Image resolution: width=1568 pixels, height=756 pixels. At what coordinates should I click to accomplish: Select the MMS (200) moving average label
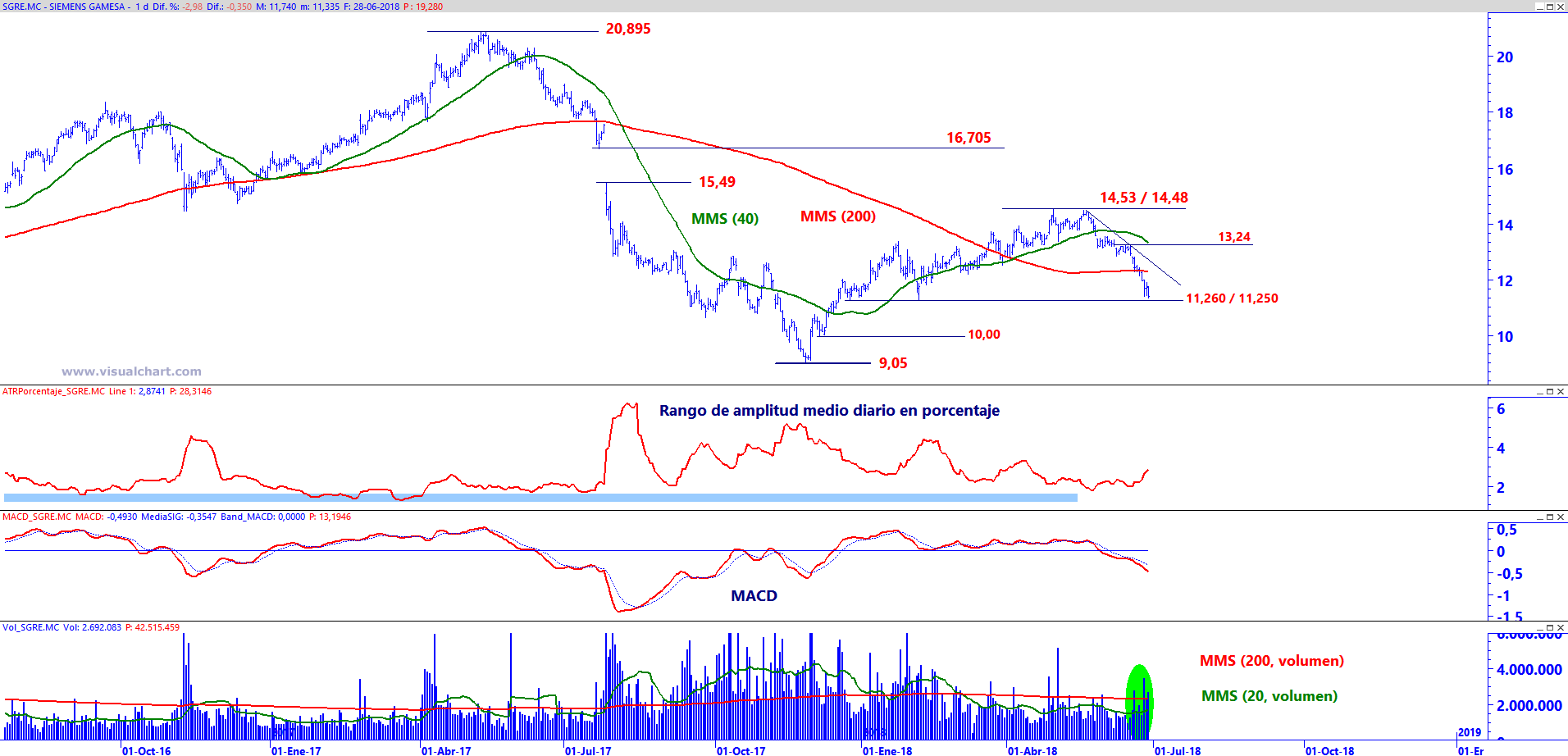tap(838, 216)
